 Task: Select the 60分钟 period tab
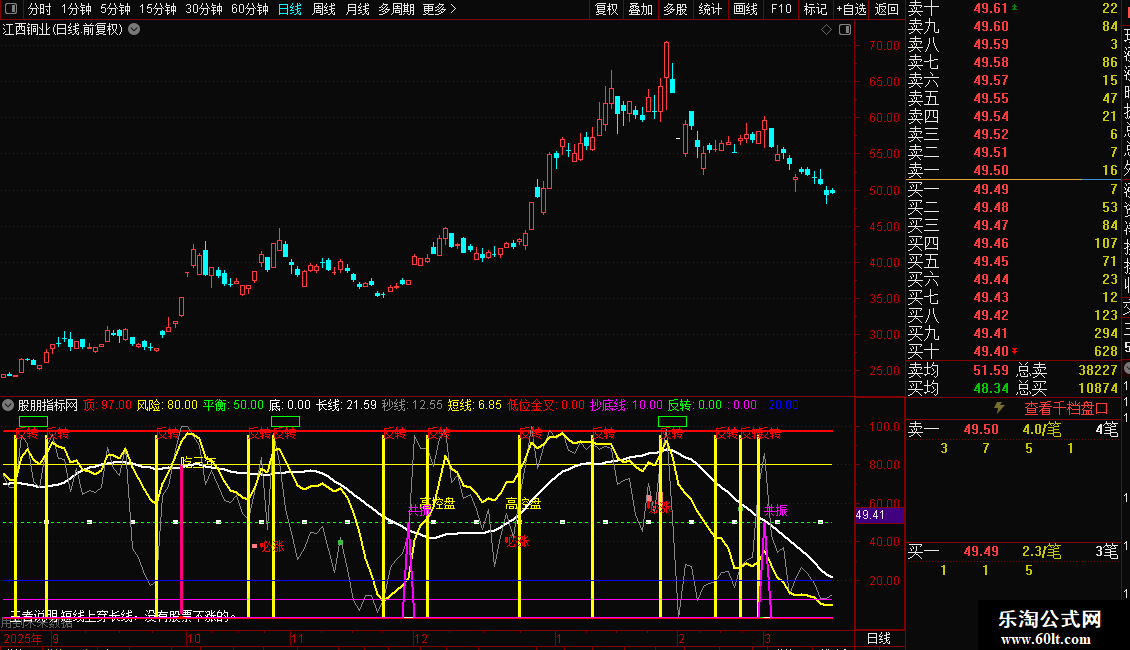pyautogui.click(x=249, y=9)
